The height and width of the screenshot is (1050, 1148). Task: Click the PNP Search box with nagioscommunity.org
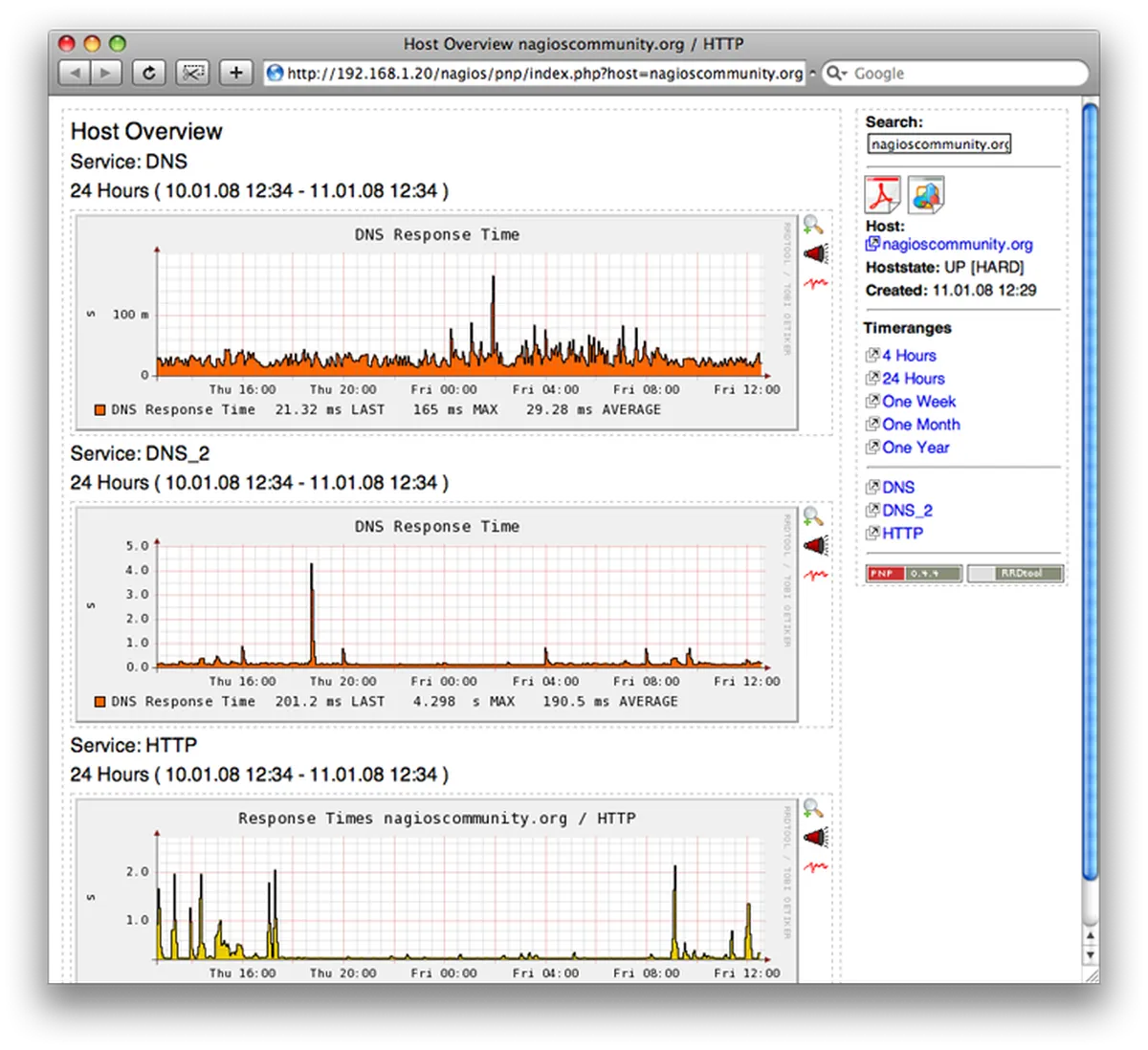click(938, 144)
